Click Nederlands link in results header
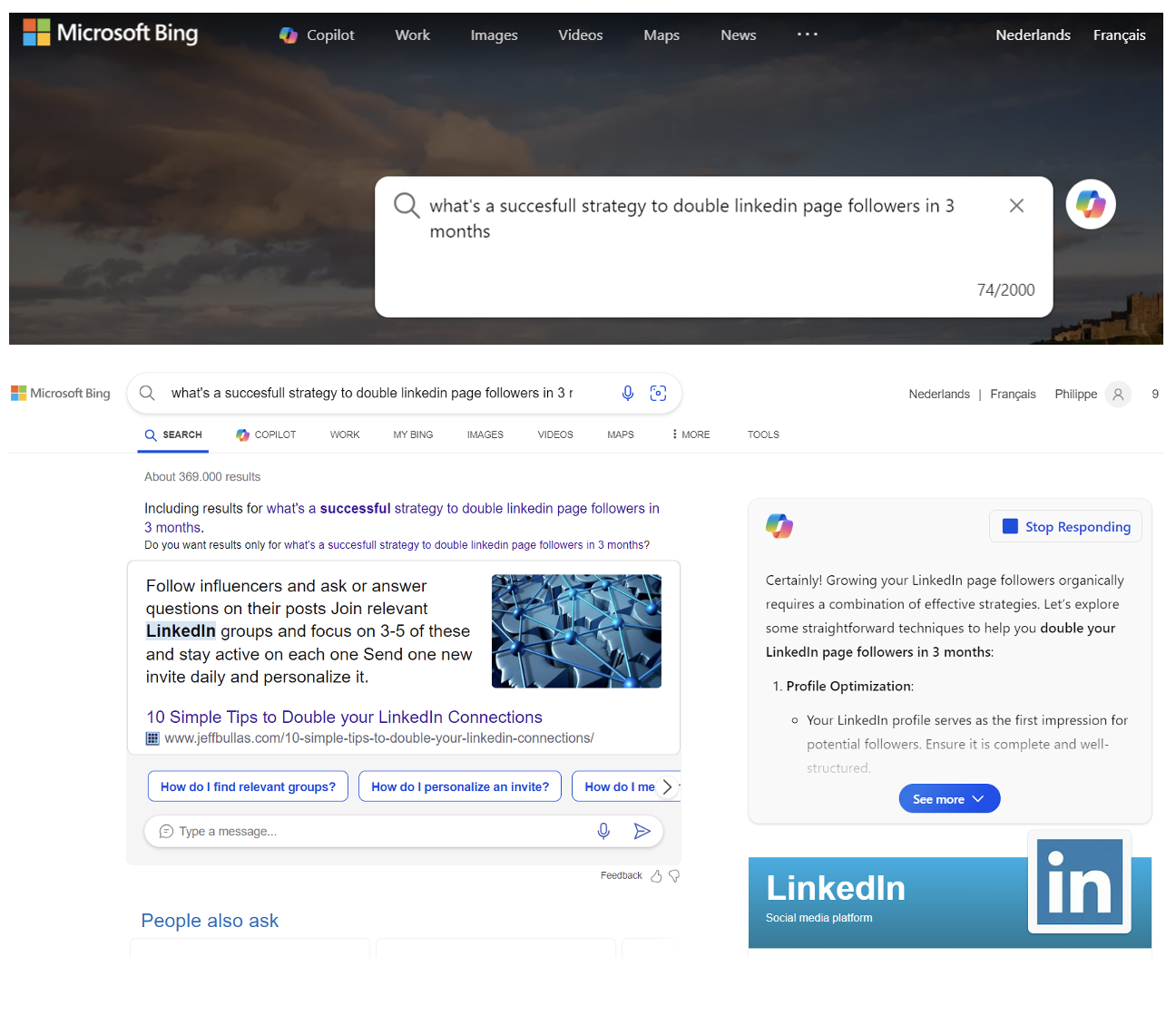The image size is (1176, 1025). click(939, 394)
